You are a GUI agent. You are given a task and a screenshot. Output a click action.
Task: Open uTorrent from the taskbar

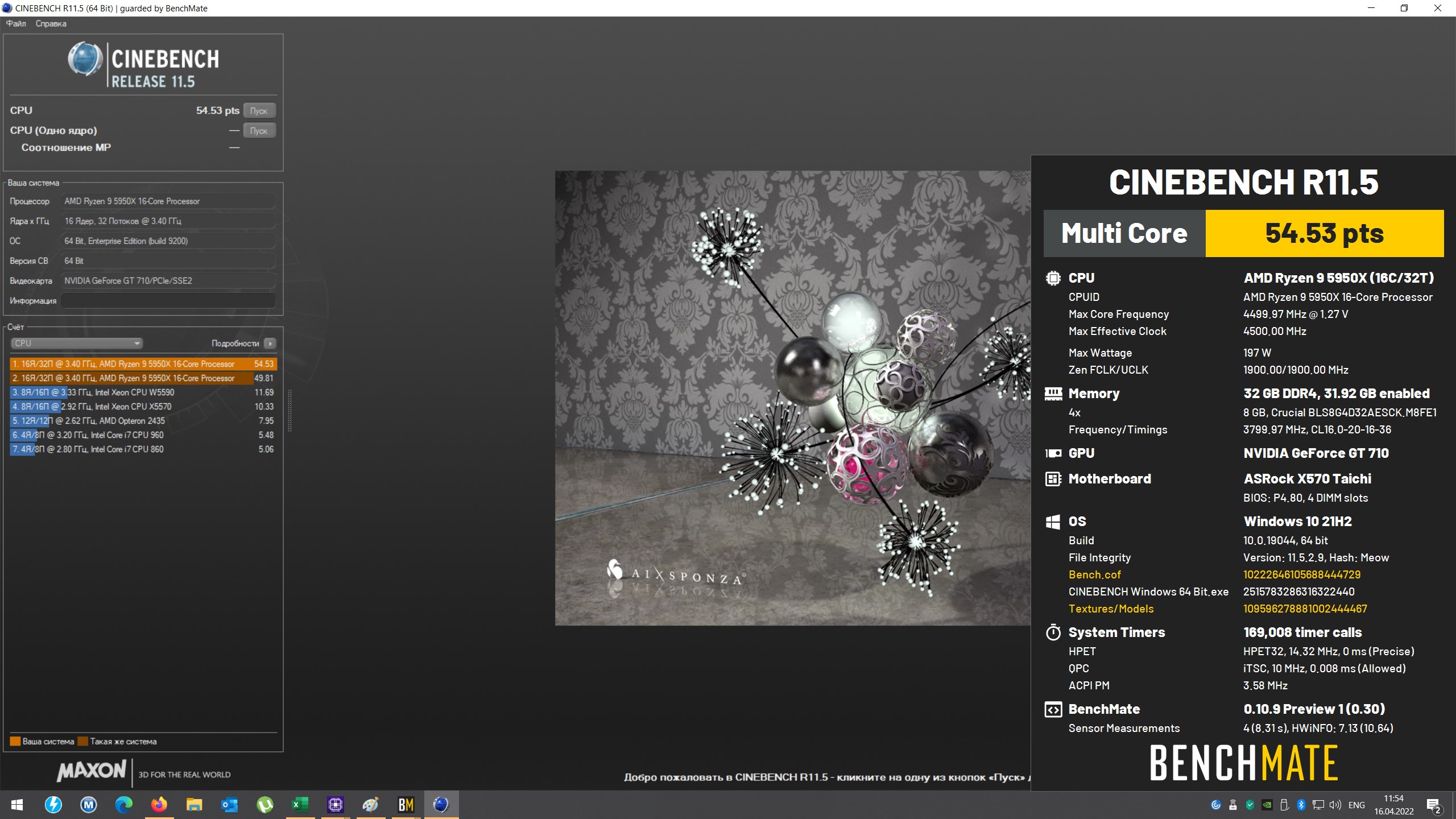tap(265, 805)
